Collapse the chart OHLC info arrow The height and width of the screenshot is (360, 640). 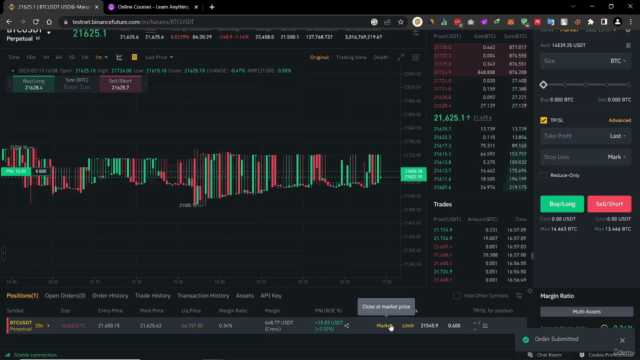tap(13, 71)
